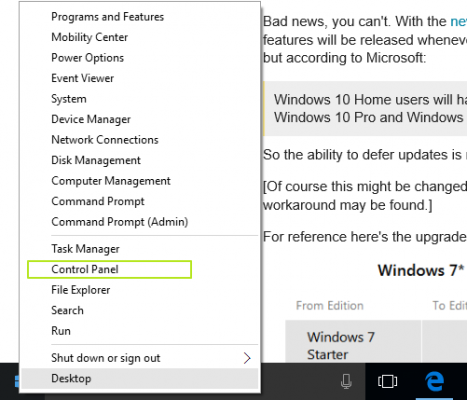
Task: Click the Windows 7* heading
Action: coord(421,270)
